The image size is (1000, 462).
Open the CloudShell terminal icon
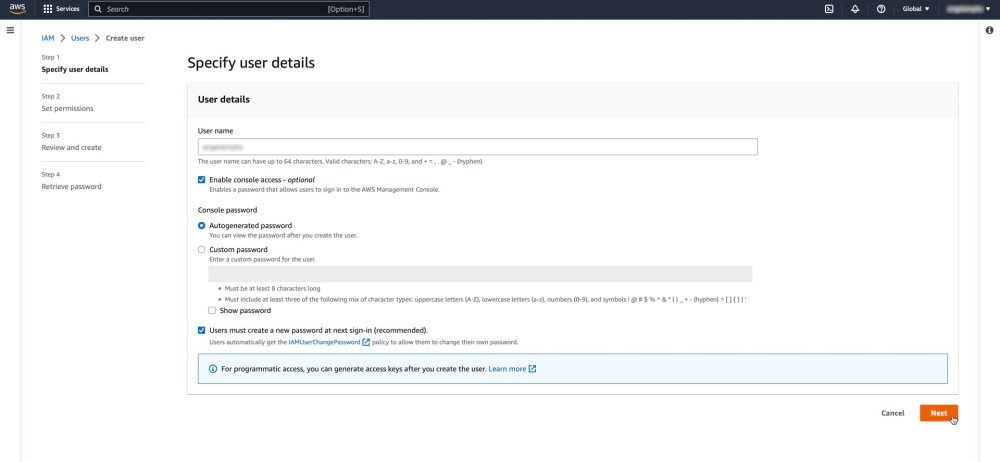click(x=829, y=9)
